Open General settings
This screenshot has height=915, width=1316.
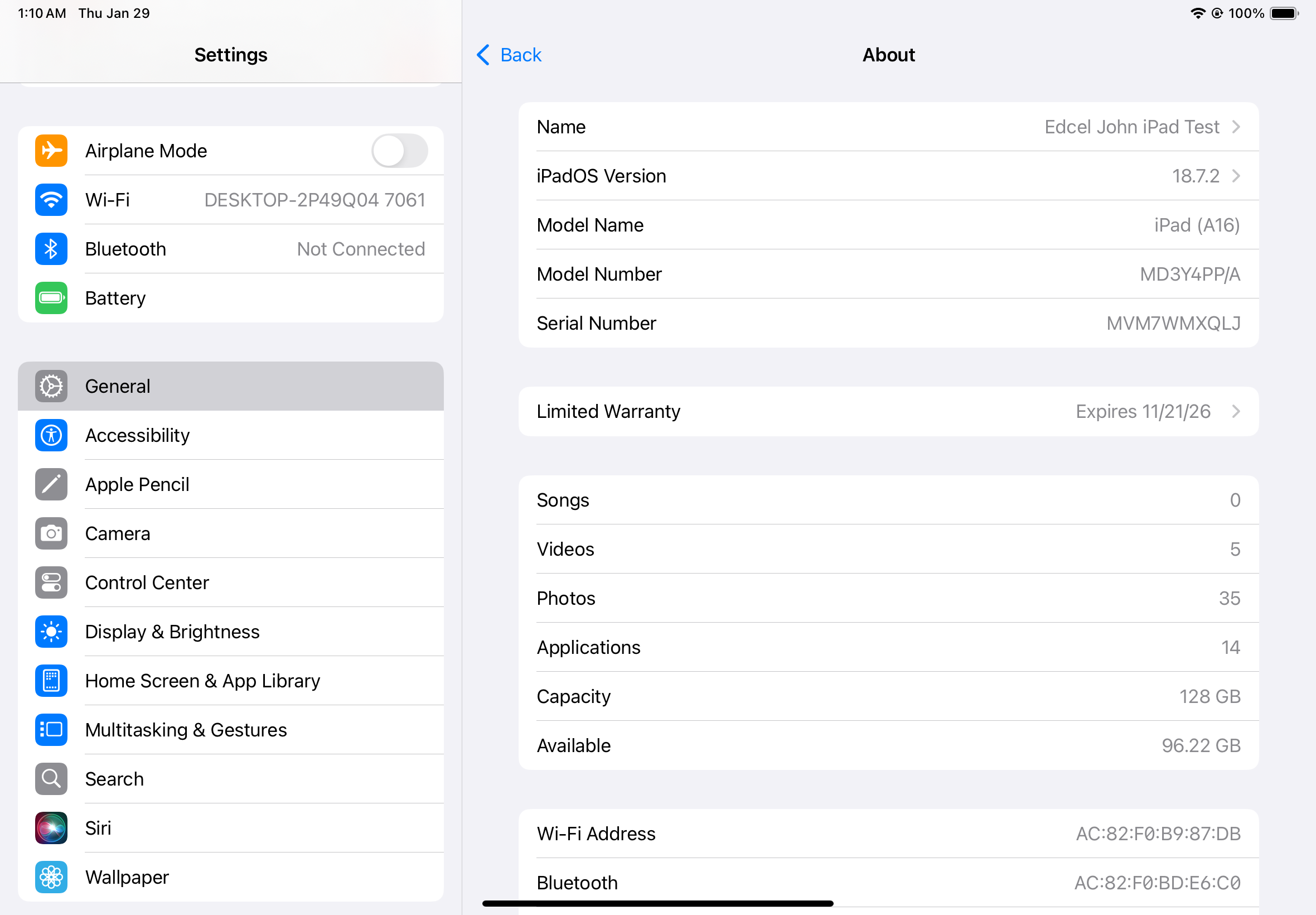pyautogui.click(x=231, y=387)
